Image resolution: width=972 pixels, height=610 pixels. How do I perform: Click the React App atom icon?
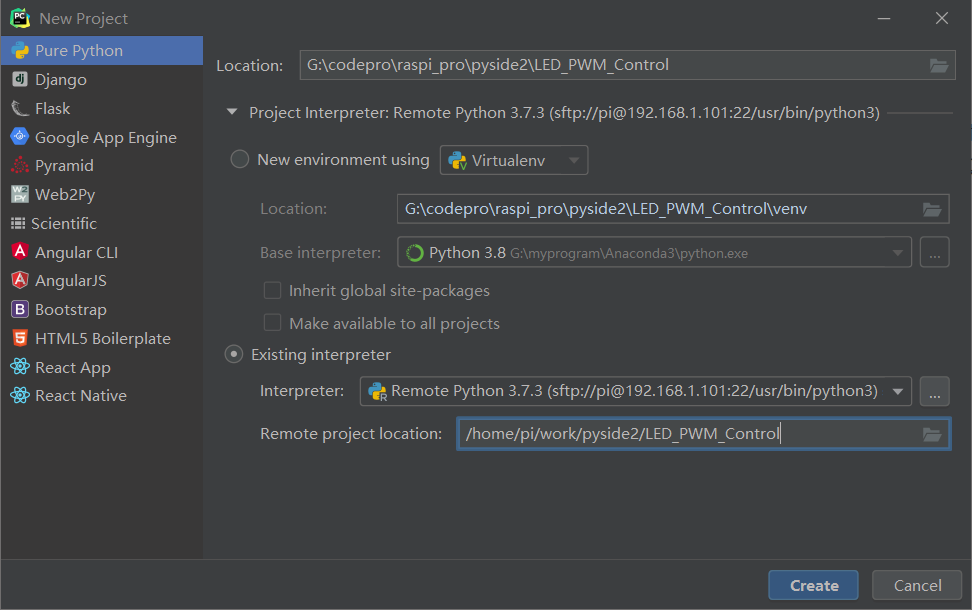click(x=20, y=367)
